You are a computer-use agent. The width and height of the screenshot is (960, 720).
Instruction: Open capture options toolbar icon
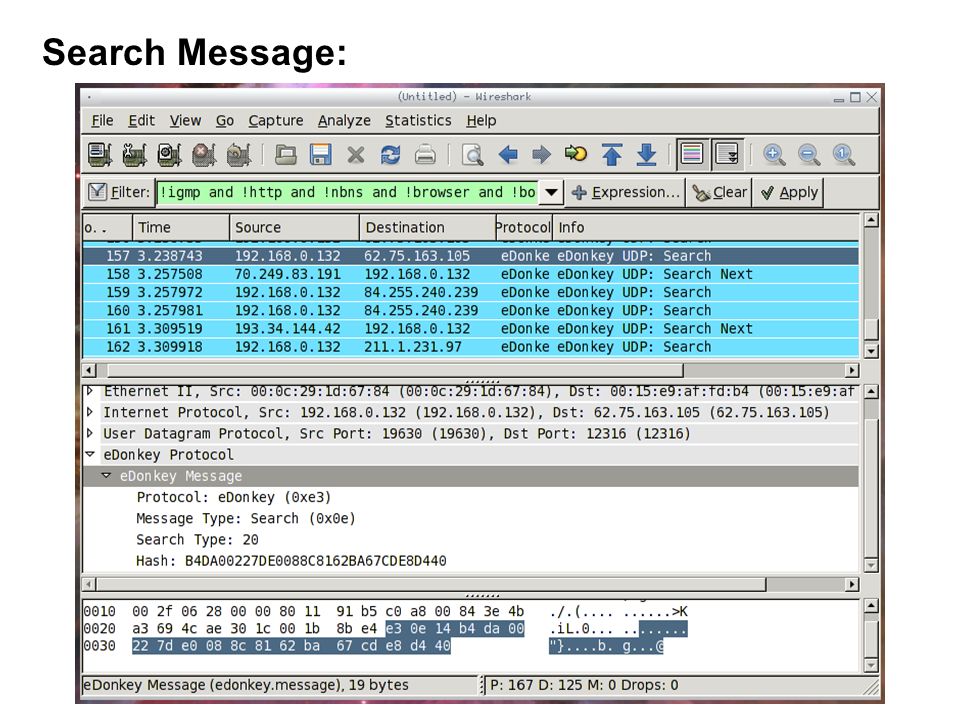135,154
